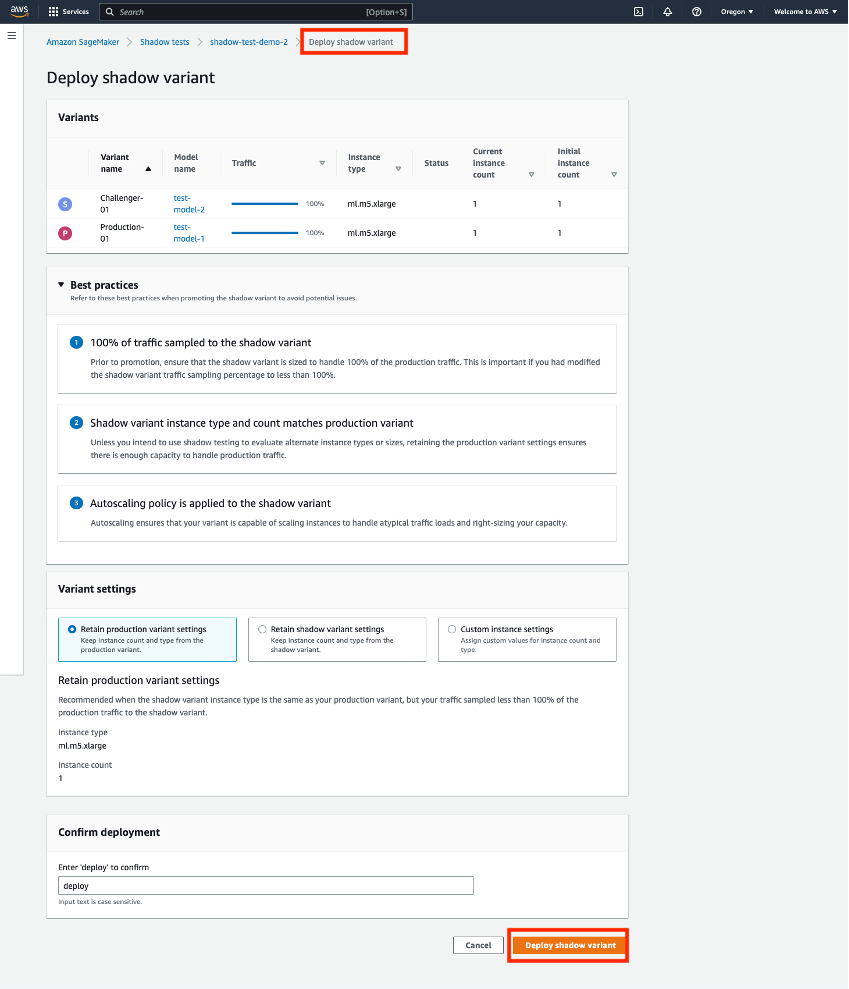
Task: Open the Welcome to AWS account menu
Action: pyautogui.click(x=807, y=12)
